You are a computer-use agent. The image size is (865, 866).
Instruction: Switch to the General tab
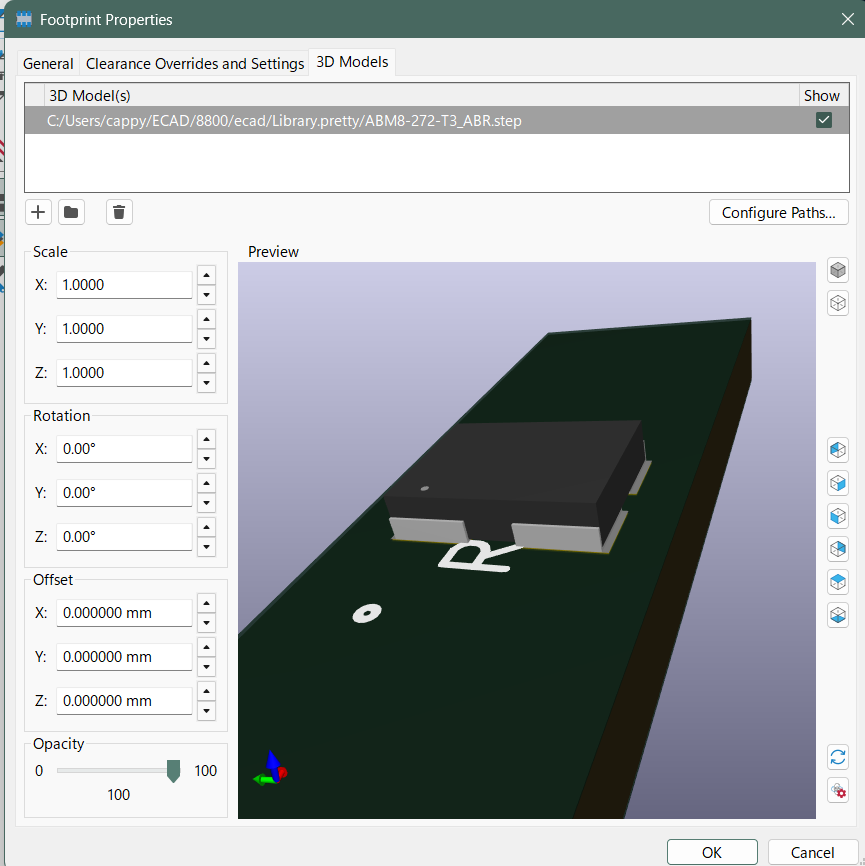tap(48, 63)
